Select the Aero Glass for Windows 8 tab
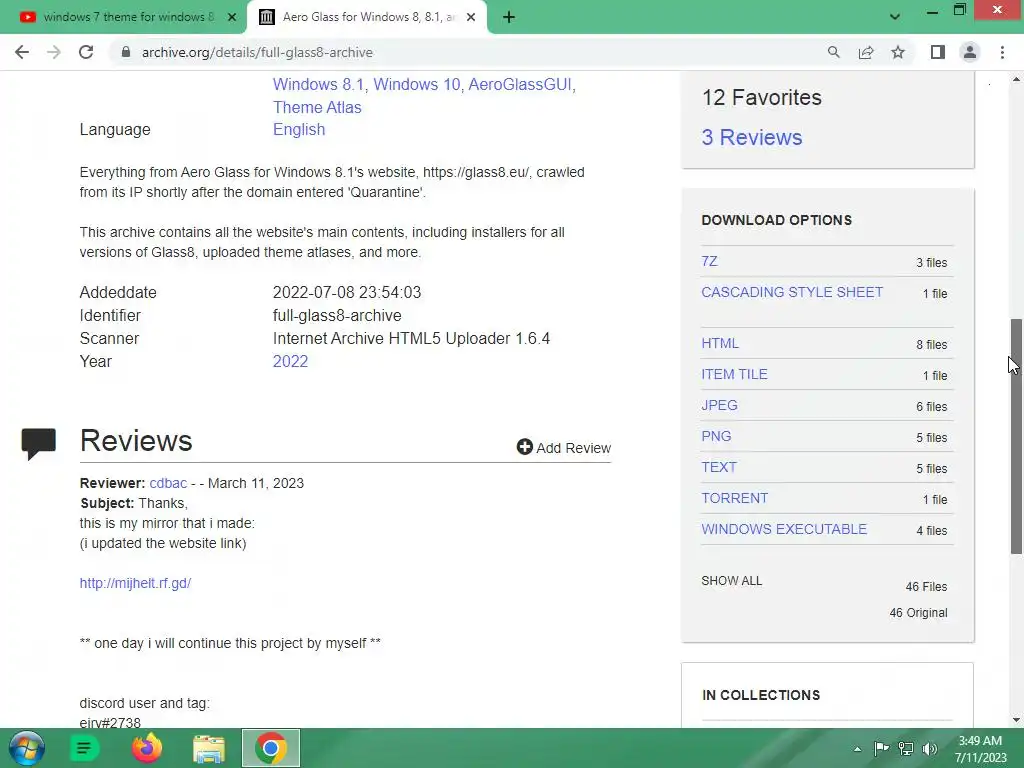Viewport: 1024px width, 768px height. tap(366, 17)
